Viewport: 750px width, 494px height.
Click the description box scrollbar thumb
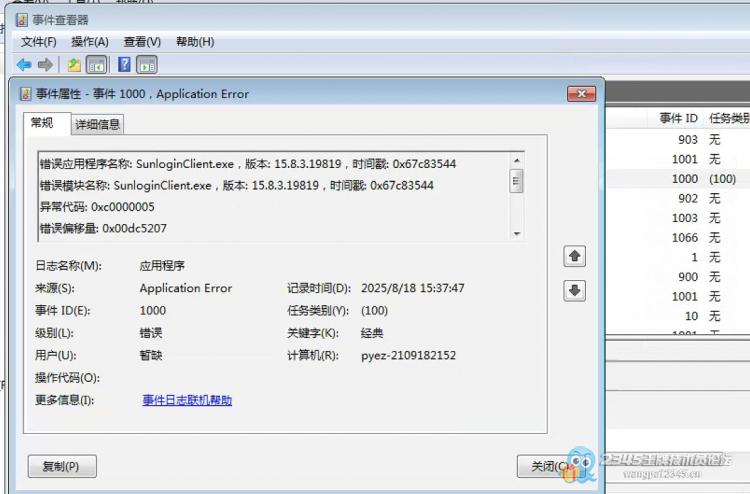click(x=517, y=181)
